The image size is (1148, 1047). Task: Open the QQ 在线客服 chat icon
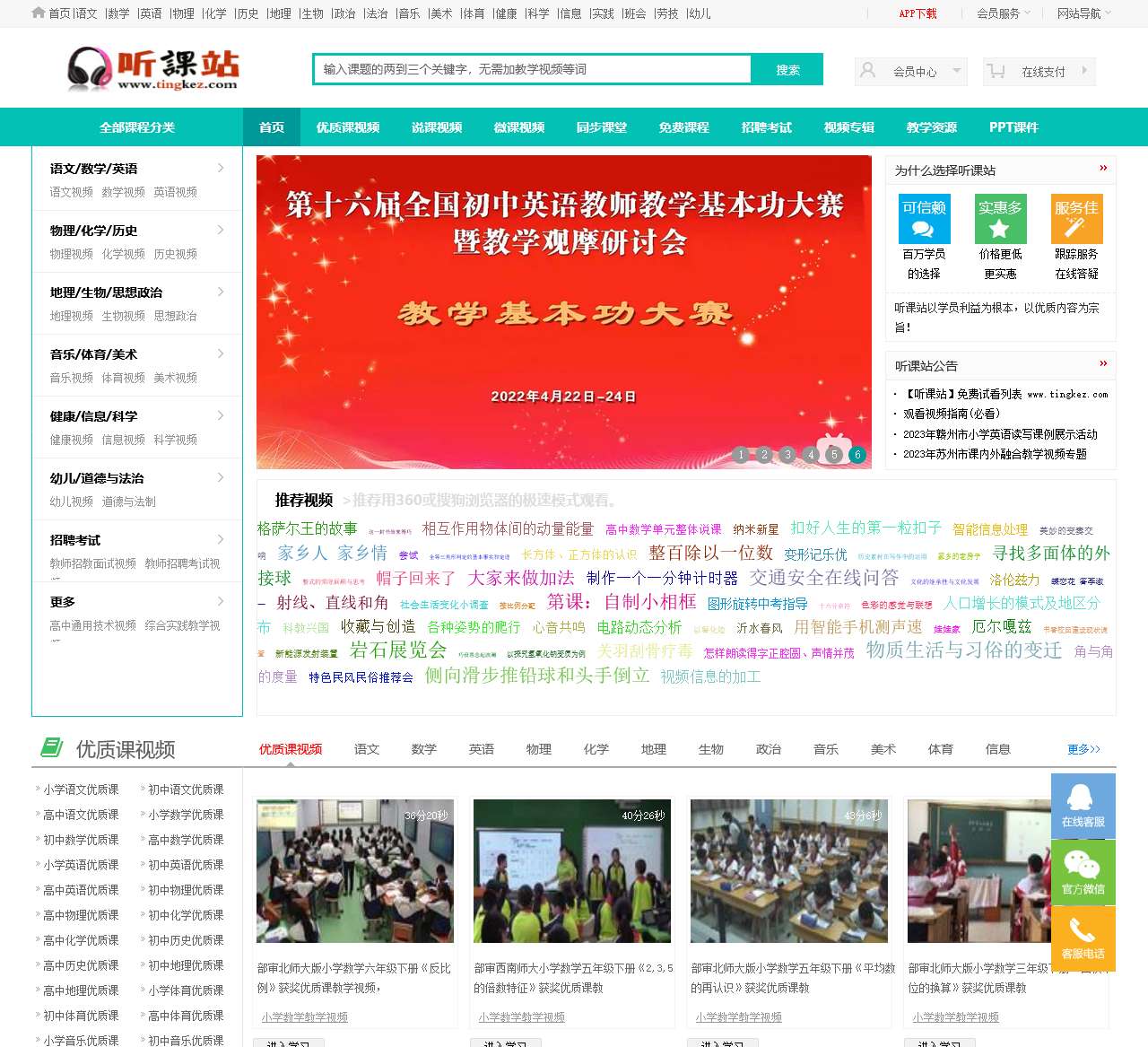[1083, 804]
